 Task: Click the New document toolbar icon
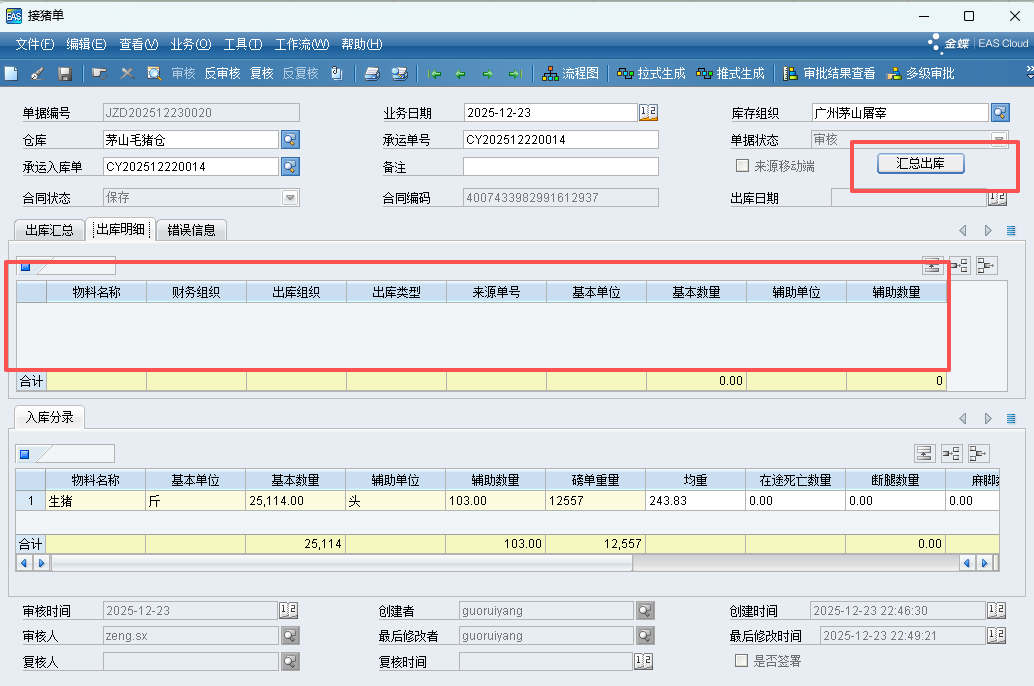tap(11, 73)
